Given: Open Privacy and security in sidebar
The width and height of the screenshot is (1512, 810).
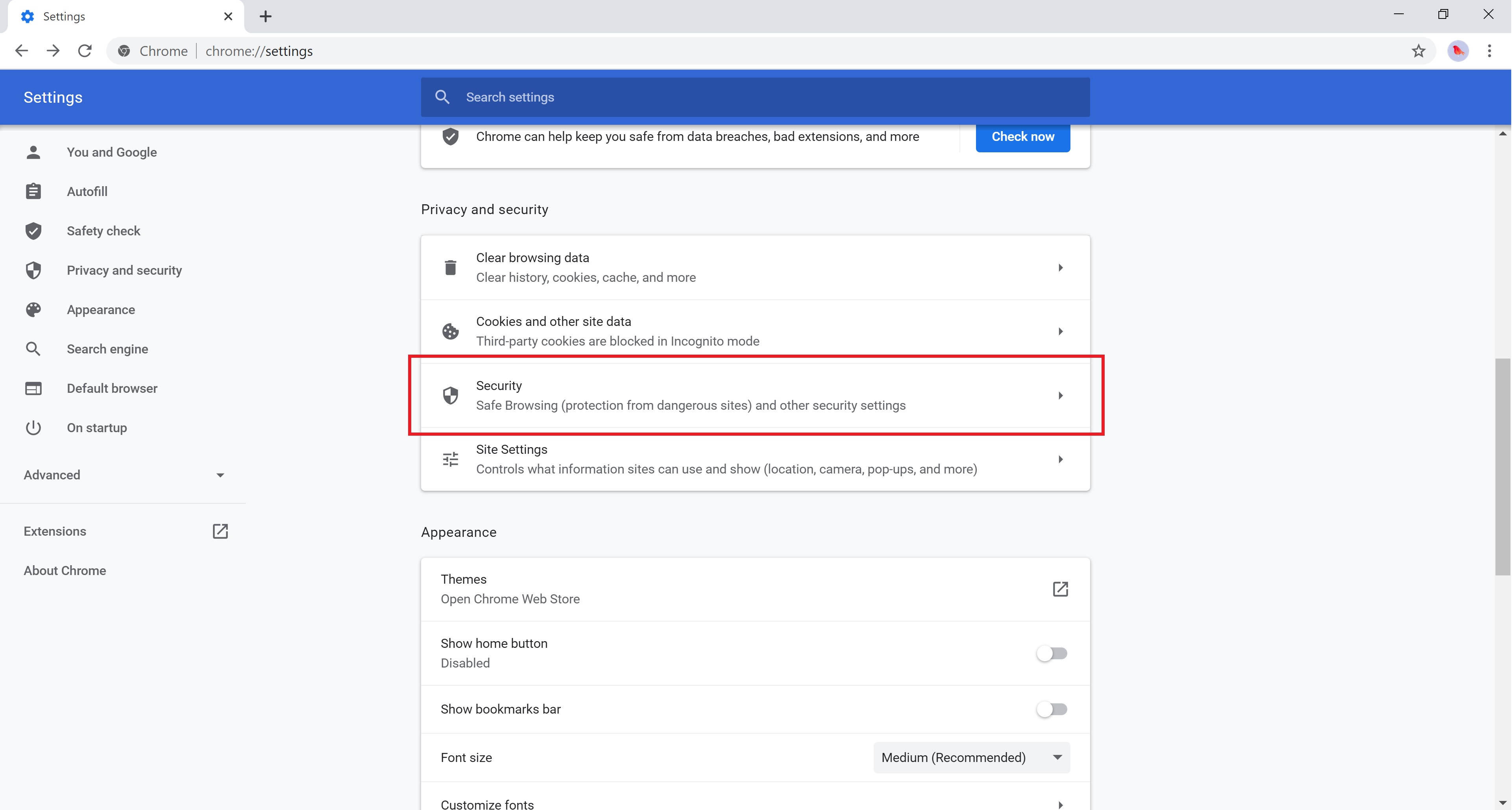Looking at the screenshot, I should (124, 270).
